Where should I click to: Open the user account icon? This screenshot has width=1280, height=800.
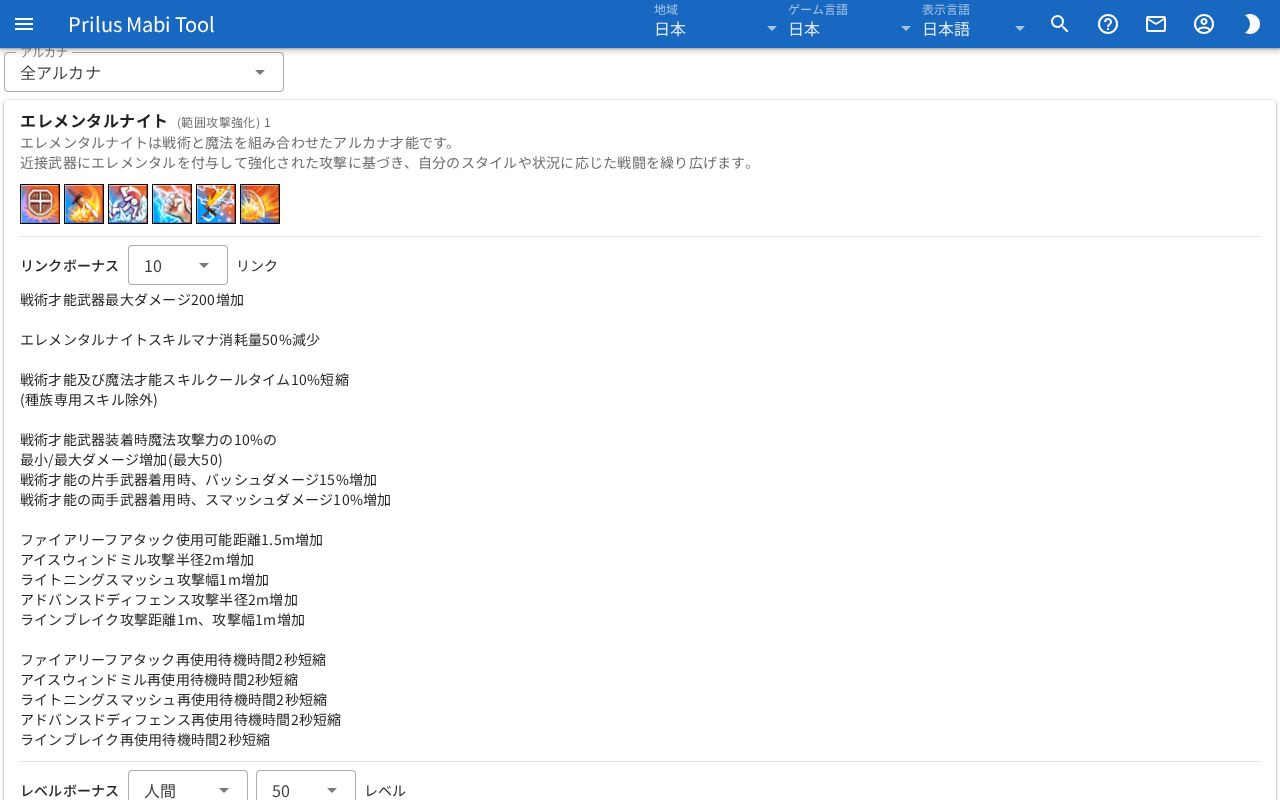click(1204, 24)
